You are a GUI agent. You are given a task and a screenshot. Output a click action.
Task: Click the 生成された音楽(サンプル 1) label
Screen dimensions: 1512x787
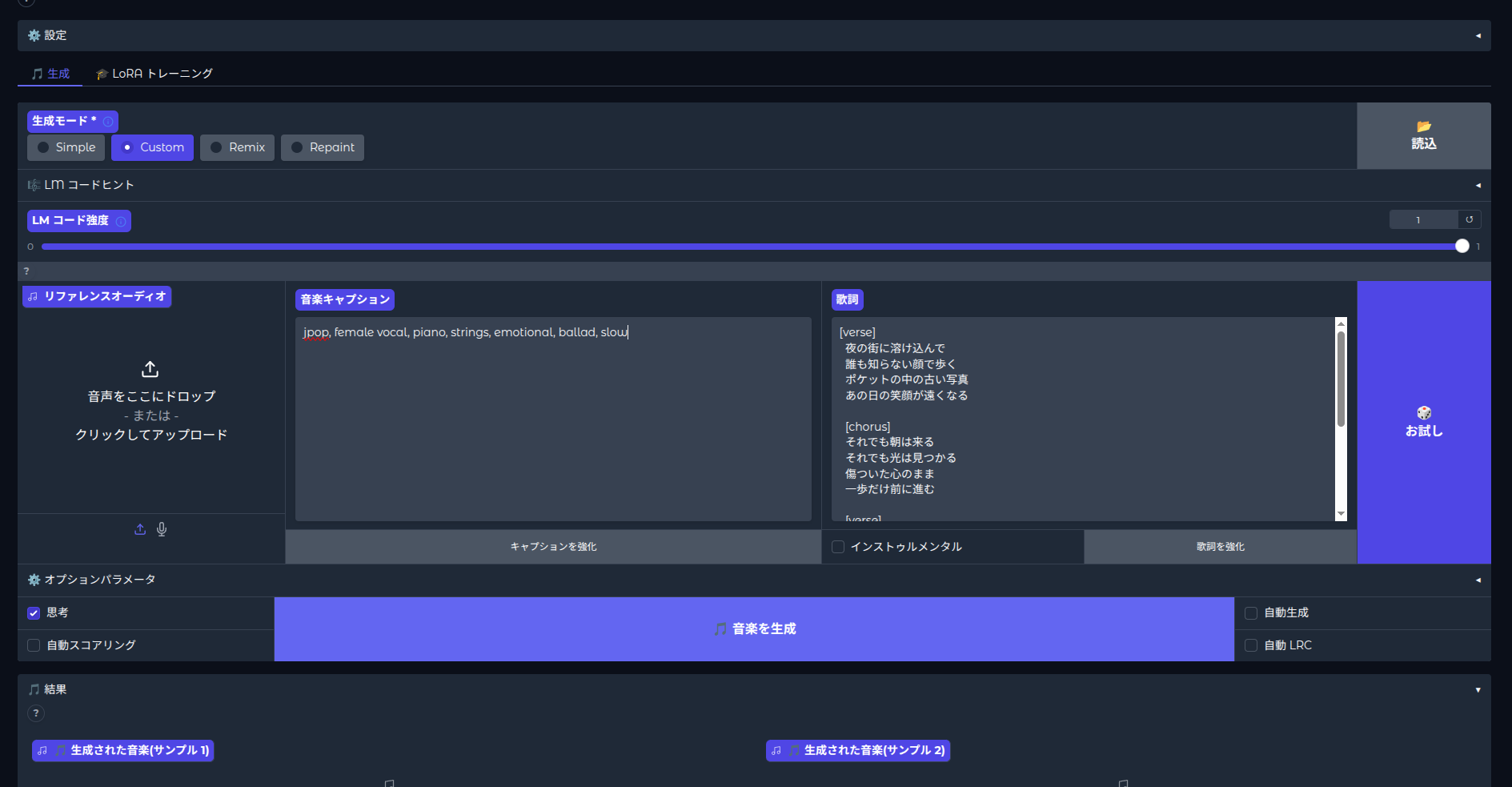pyautogui.click(x=122, y=751)
